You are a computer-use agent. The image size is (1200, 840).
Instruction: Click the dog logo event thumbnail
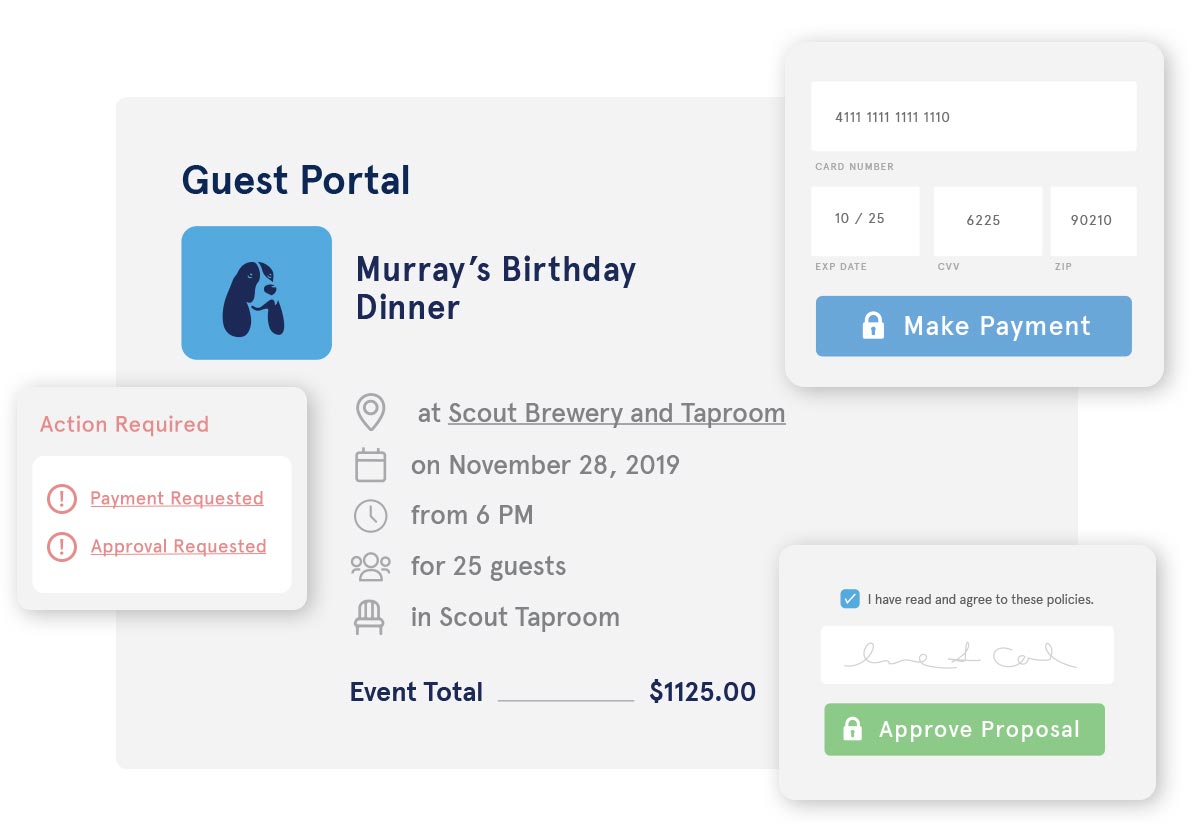[x=256, y=293]
